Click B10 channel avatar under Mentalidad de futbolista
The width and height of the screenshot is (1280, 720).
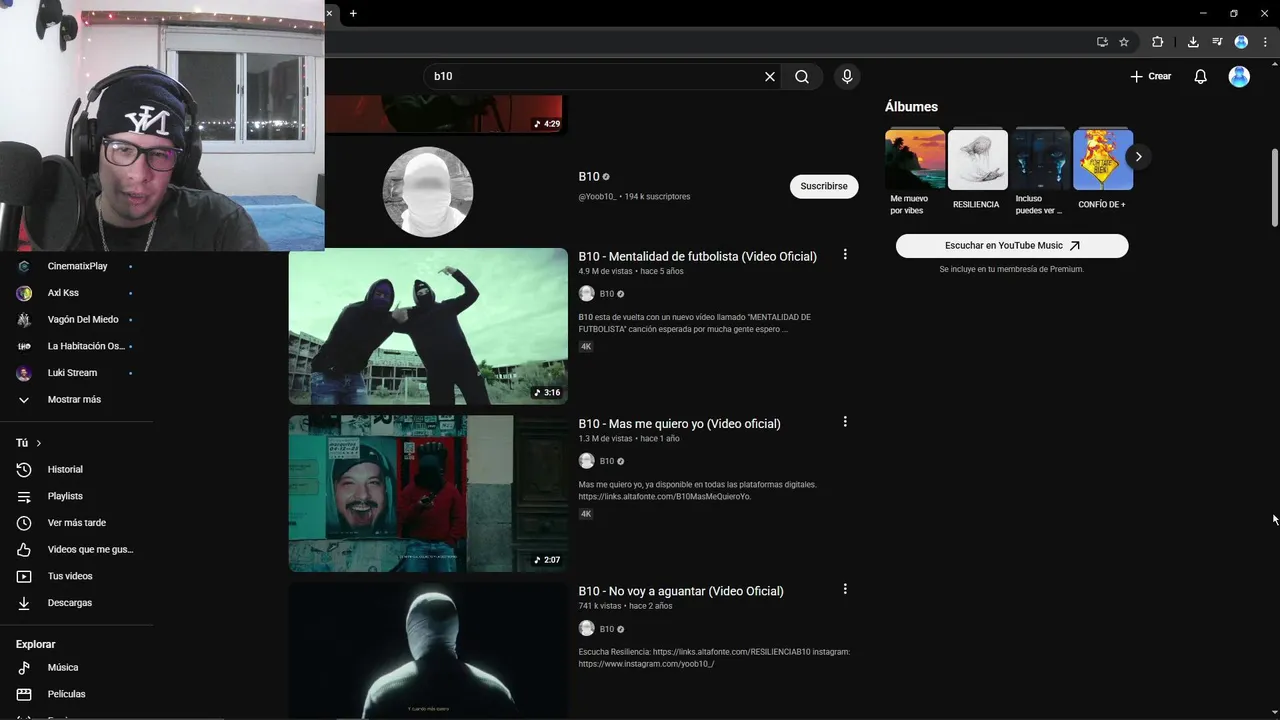tap(587, 294)
